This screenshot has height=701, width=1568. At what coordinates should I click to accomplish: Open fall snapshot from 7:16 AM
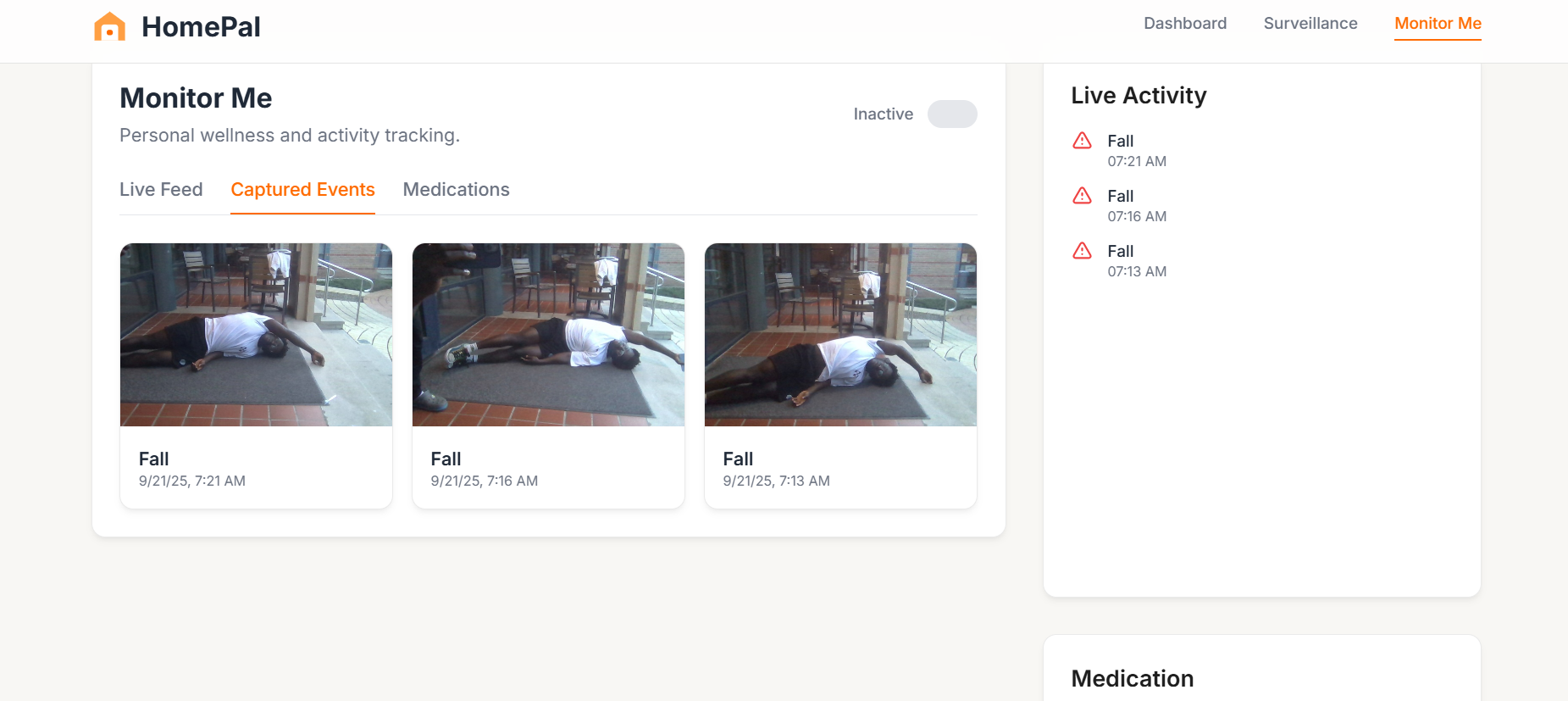[548, 335]
